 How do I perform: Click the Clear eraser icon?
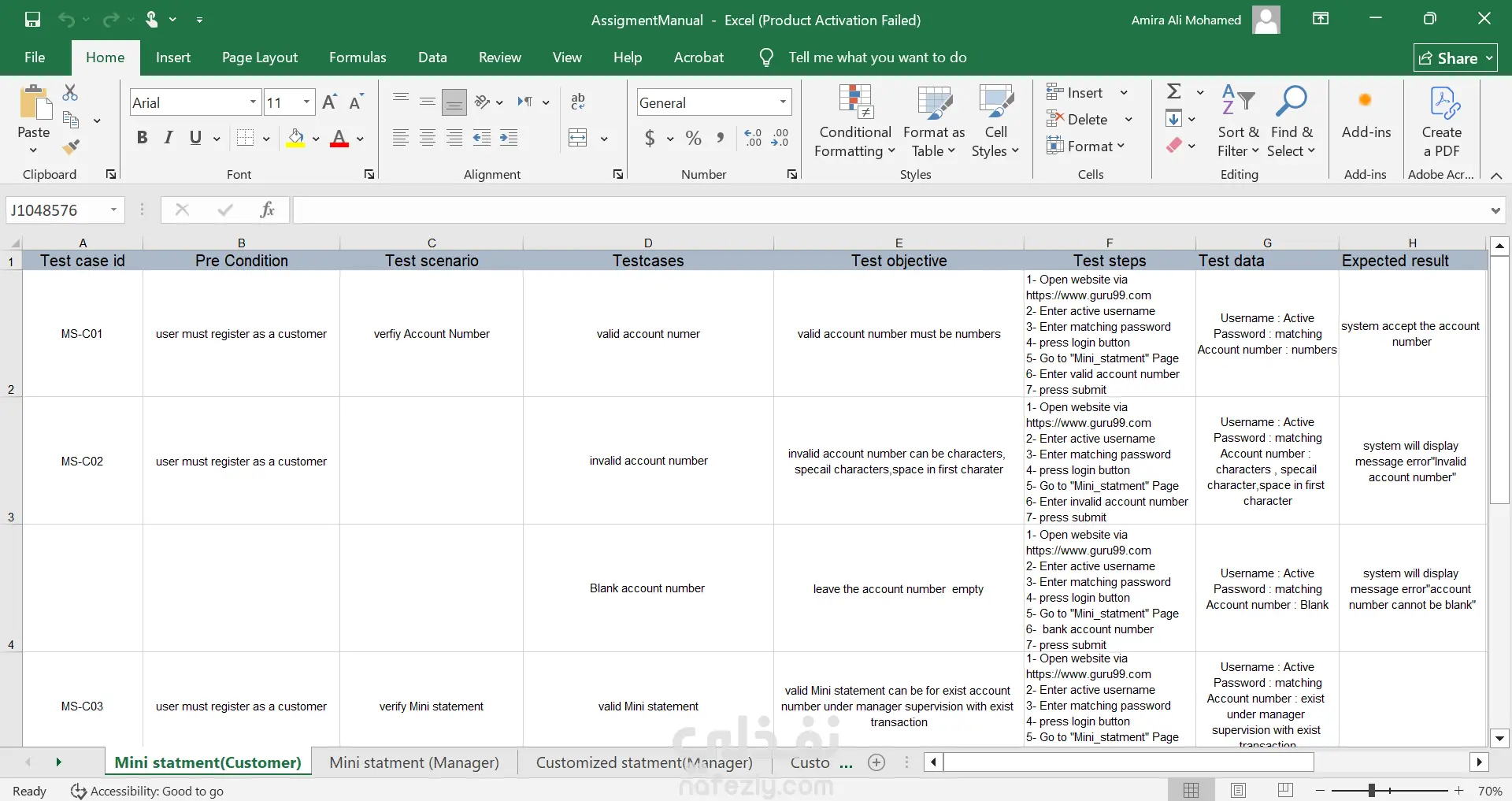point(1174,146)
